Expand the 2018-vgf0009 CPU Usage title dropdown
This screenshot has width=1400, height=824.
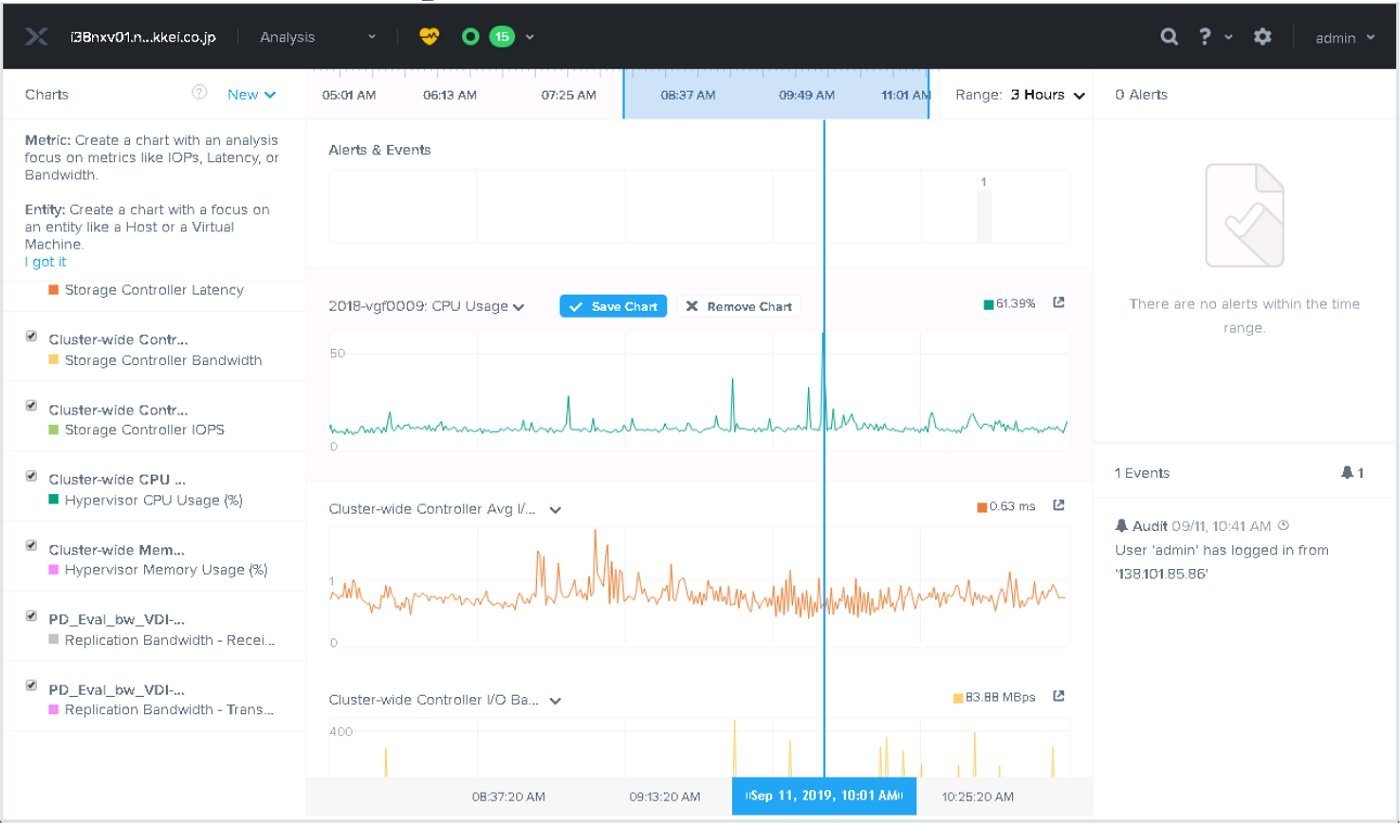[x=519, y=307]
